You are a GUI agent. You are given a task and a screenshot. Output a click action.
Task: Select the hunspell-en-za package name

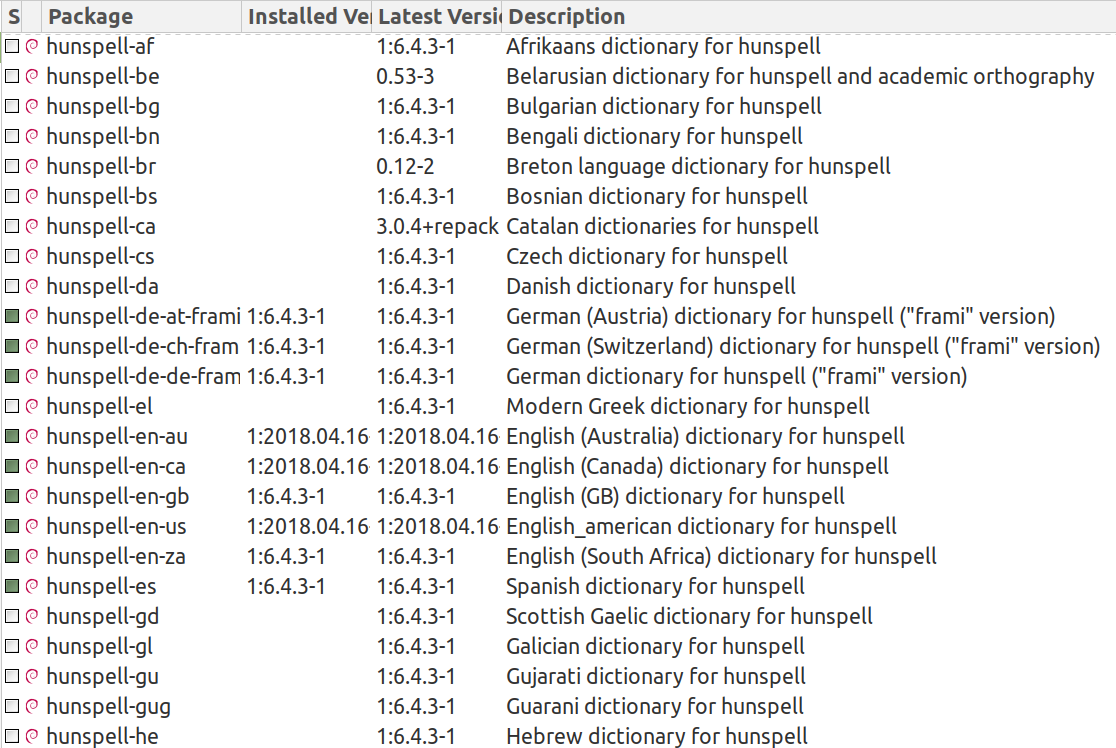coord(114,556)
